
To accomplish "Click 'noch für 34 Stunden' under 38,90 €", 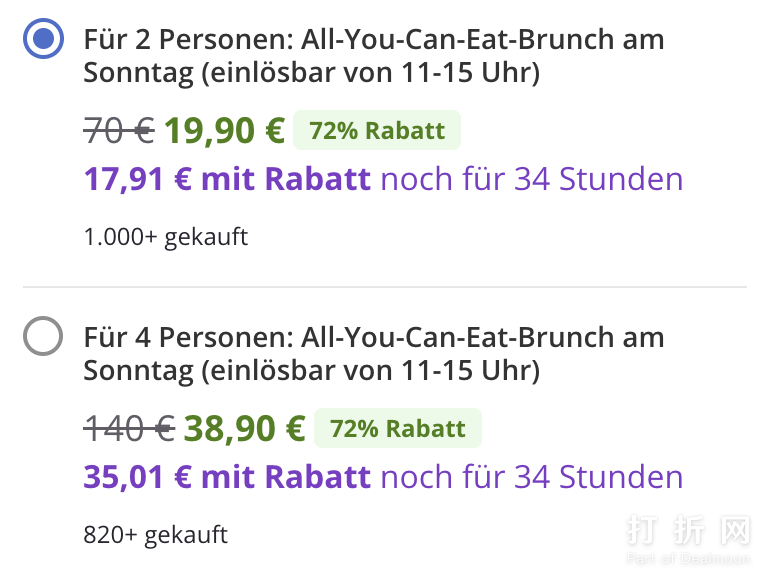I will (x=532, y=477).
